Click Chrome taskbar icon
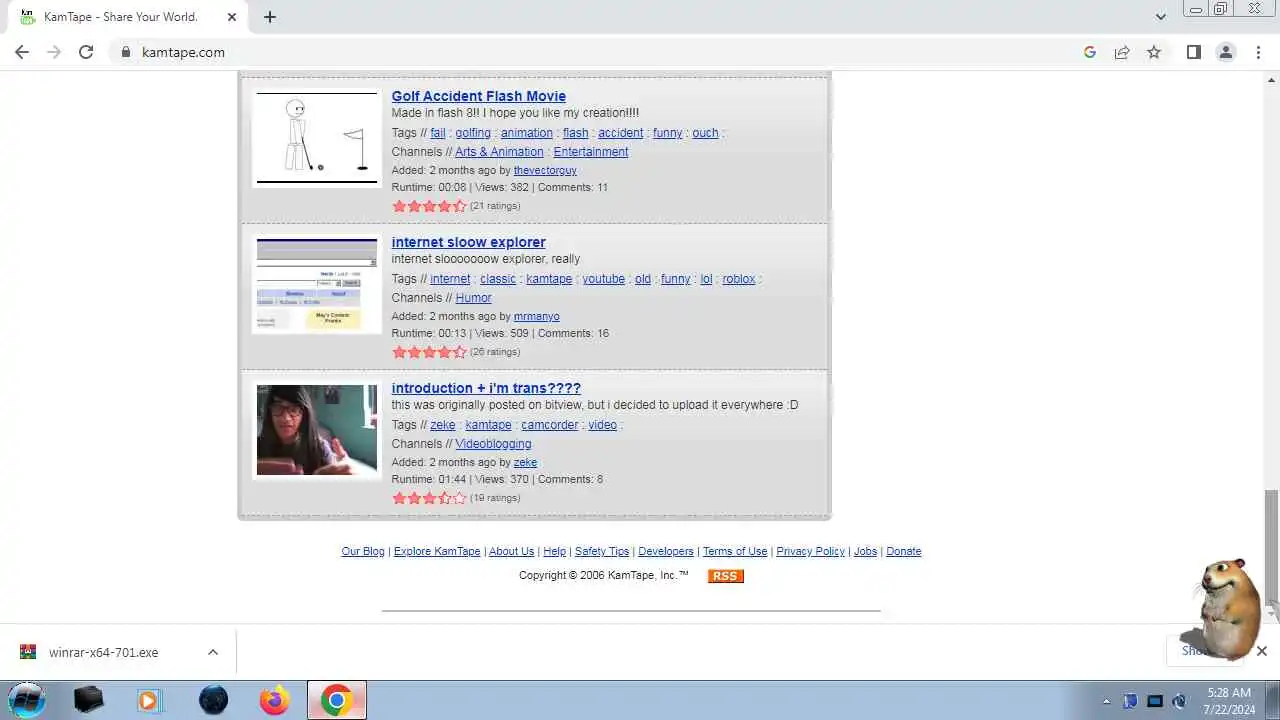Viewport: 1280px width, 720px height. click(337, 700)
